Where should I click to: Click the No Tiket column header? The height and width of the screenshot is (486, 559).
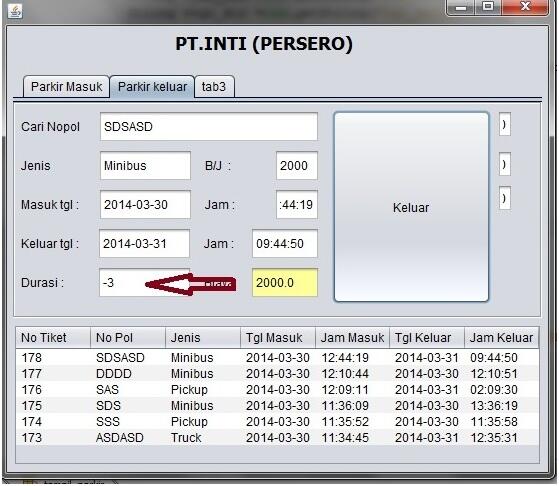(53, 337)
